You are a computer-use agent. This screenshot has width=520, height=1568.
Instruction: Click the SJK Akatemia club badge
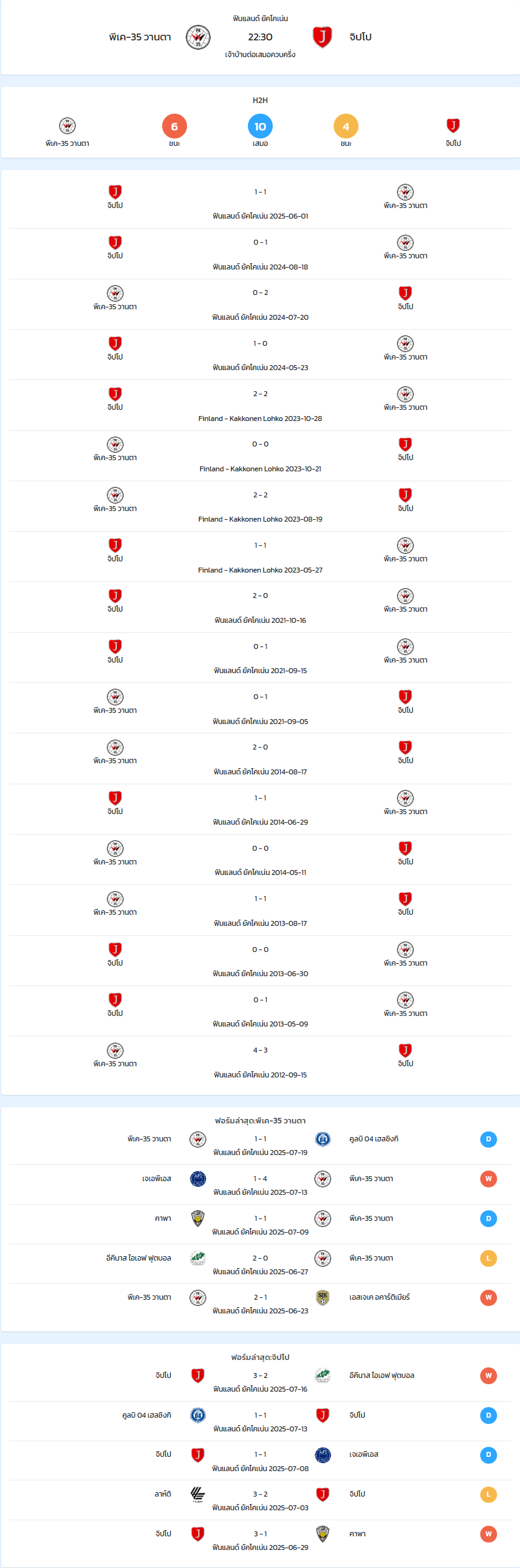[x=322, y=1297]
